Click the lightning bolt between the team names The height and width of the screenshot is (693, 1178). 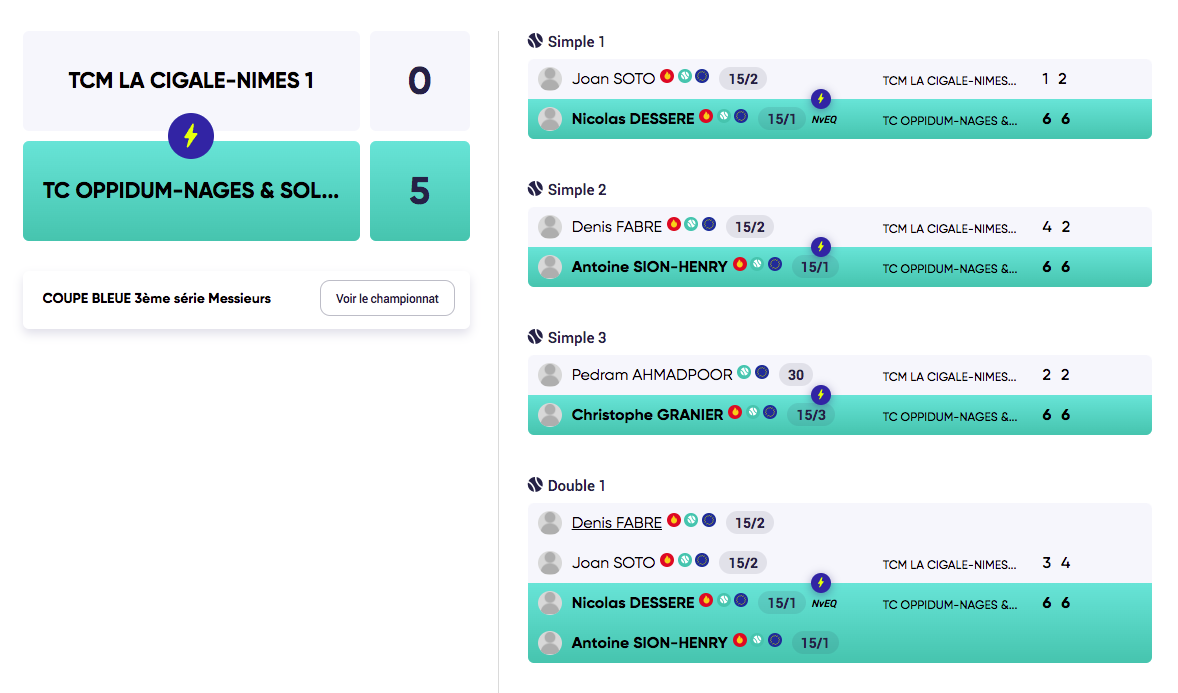(x=191, y=136)
